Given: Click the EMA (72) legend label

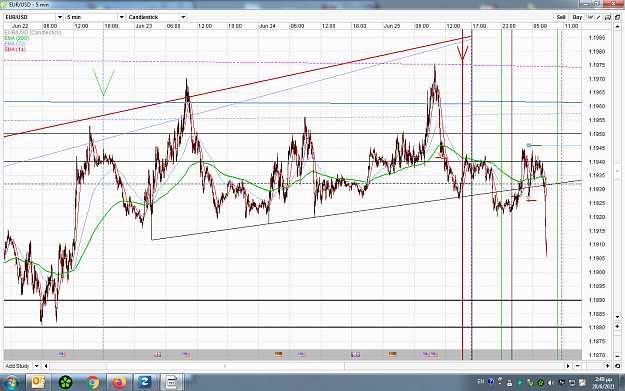Looking at the screenshot, I should pyautogui.click(x=15, y=43).
